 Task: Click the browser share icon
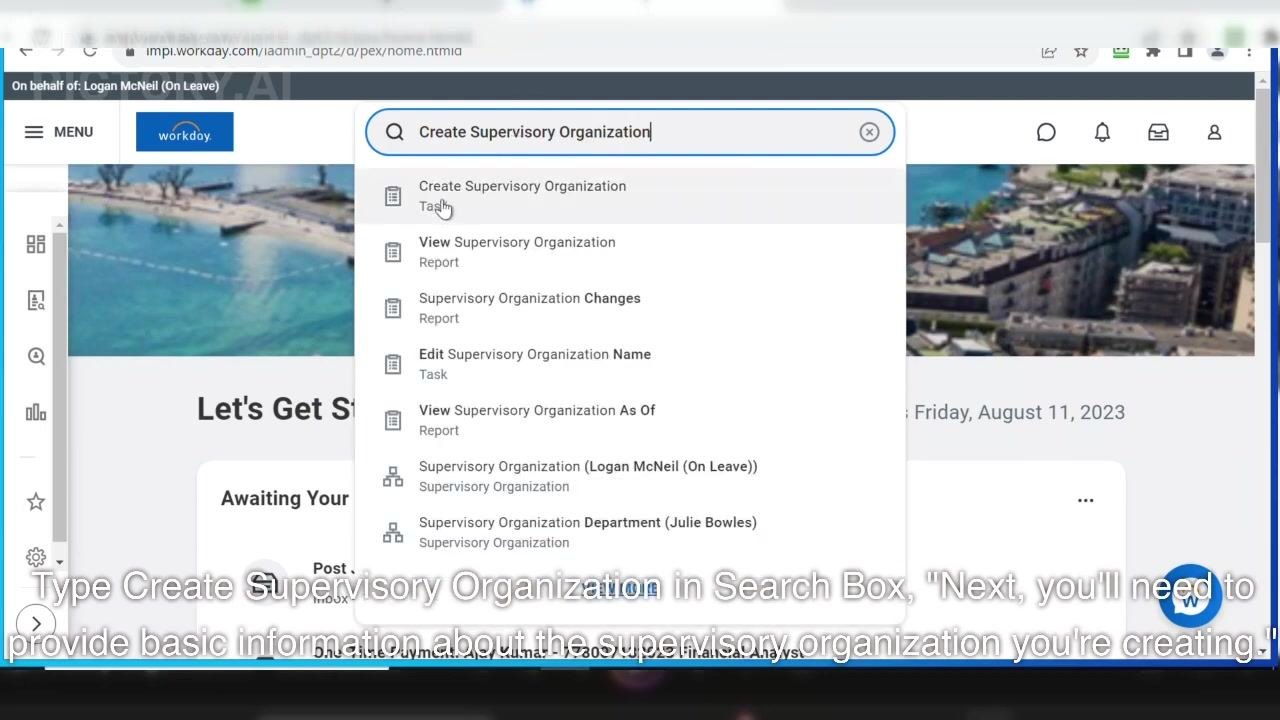coord(1048,51)
